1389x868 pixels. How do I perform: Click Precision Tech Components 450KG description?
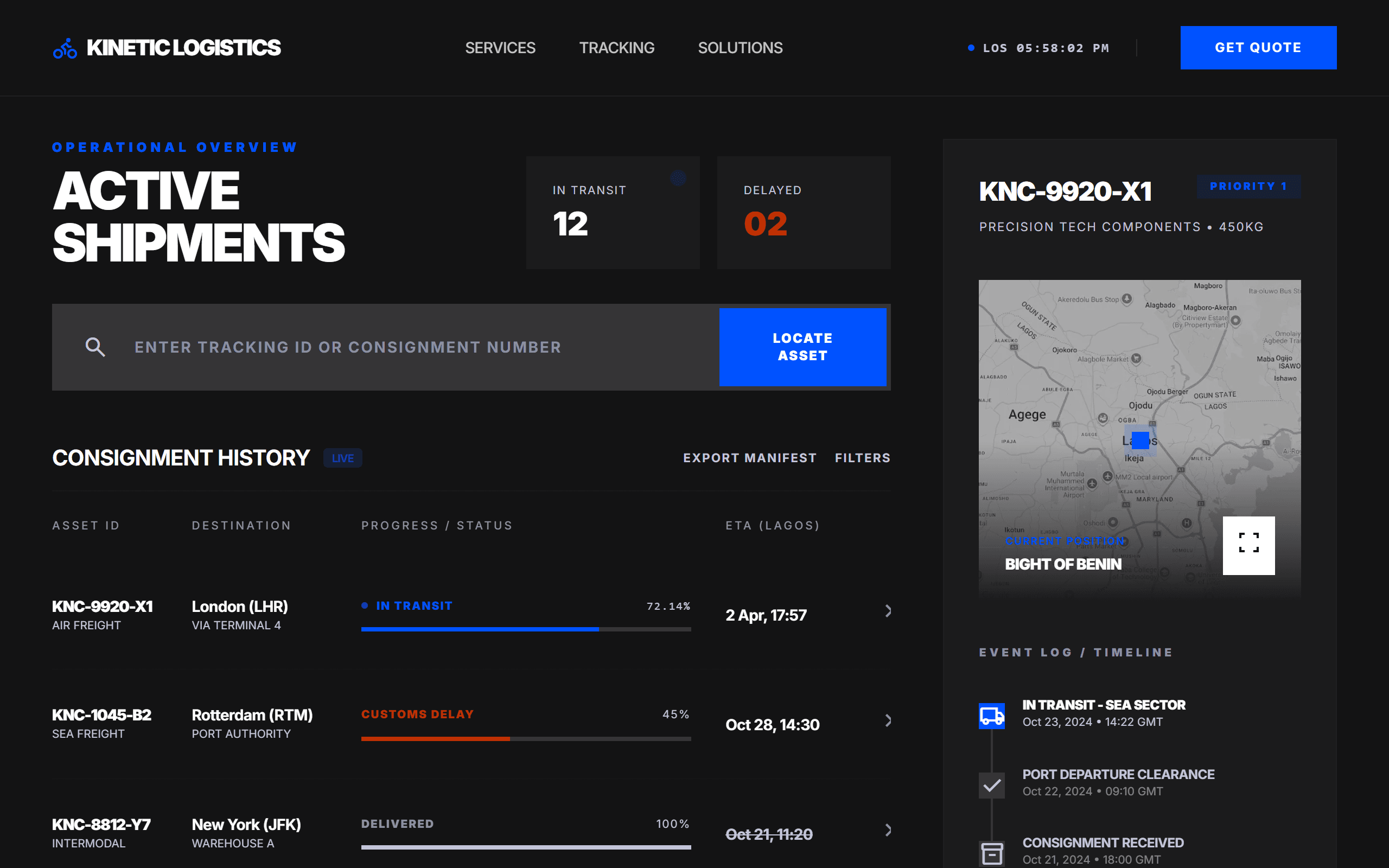pos(1121,227)
